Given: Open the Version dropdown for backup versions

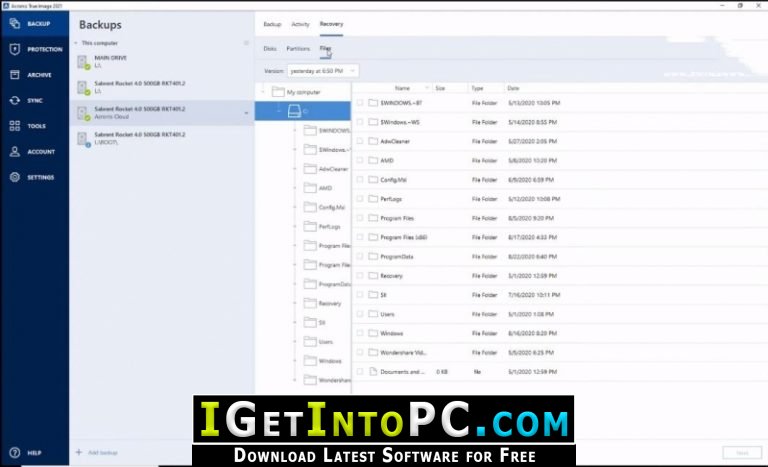Looking at the screenshot, I should [323, 71].
